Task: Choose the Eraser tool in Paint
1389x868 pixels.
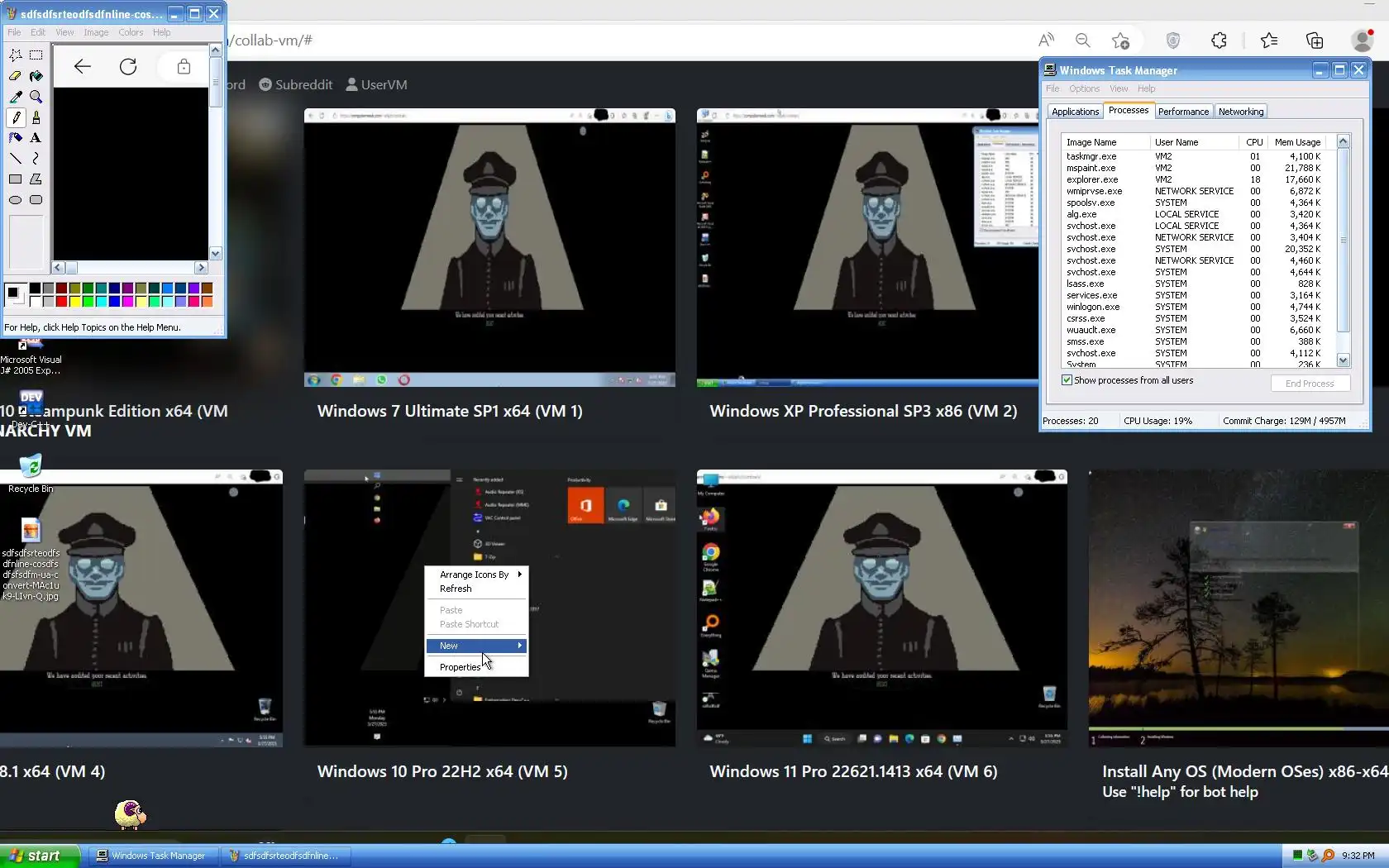Action: point(16,76)
